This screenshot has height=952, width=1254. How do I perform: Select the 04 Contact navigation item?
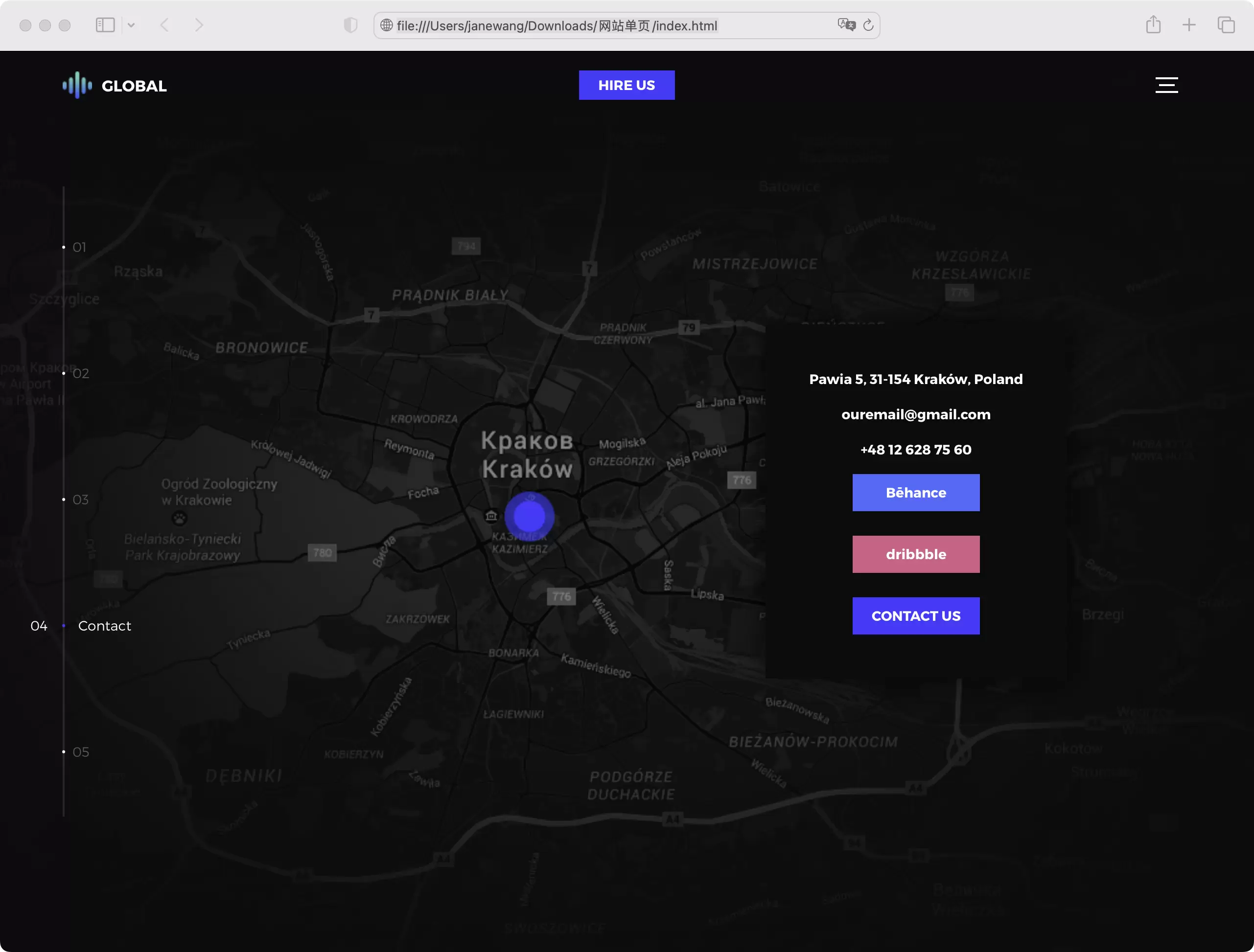click(x=80, y=626)
